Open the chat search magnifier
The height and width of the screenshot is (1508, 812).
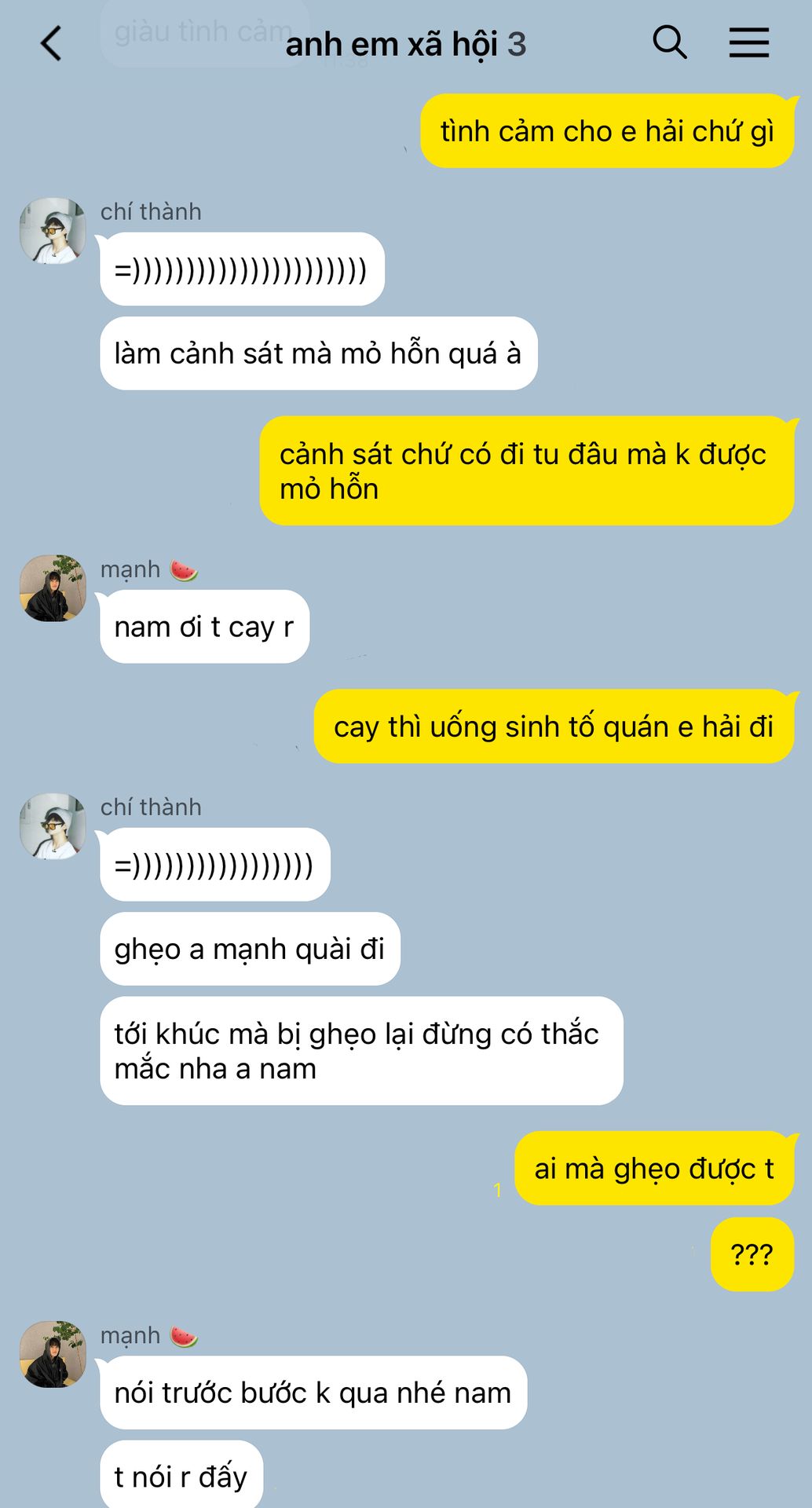[670, 42]
